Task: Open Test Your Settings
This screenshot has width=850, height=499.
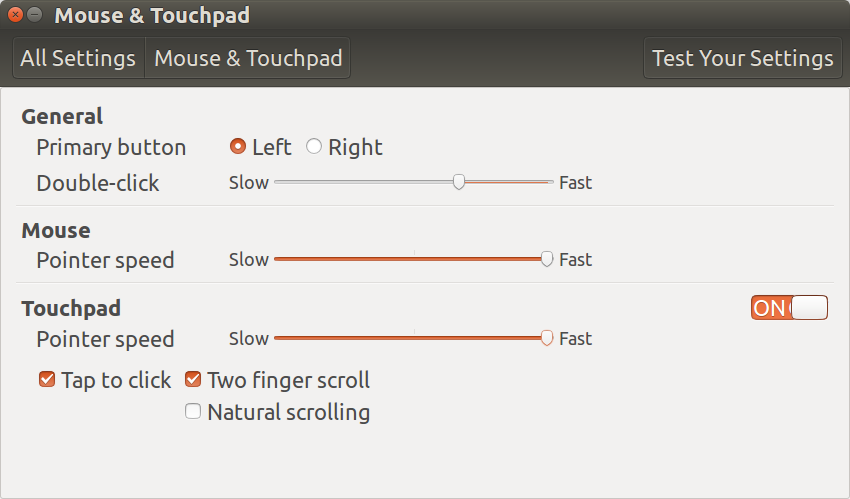Action: point(742,58)
